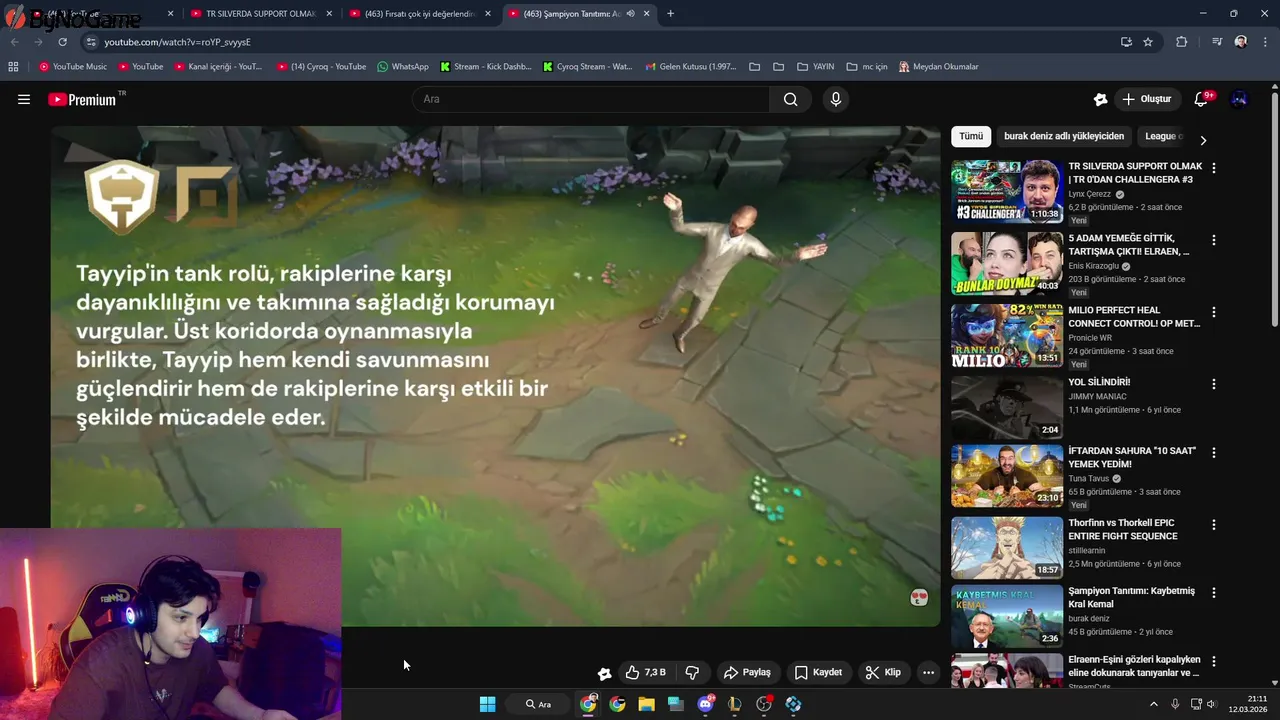The image size is (1280, 720).
Task: Click the sparkle icon left of likes
Action: pyautogui.click(x=604, y=673)
